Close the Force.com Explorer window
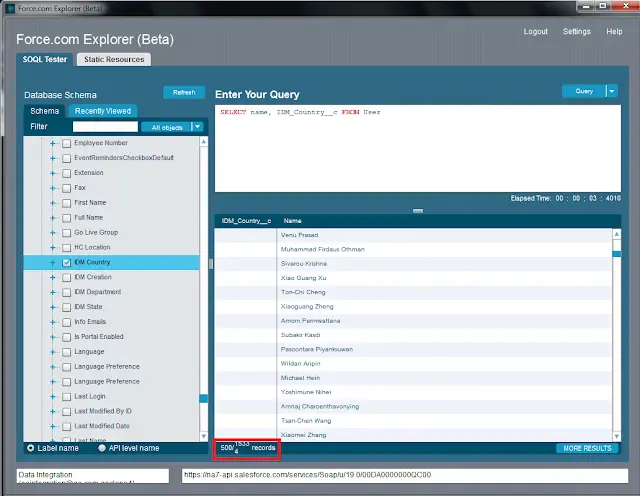Viewport: 640px width, 496px height. pyautogui.click(x=625, y=6)
